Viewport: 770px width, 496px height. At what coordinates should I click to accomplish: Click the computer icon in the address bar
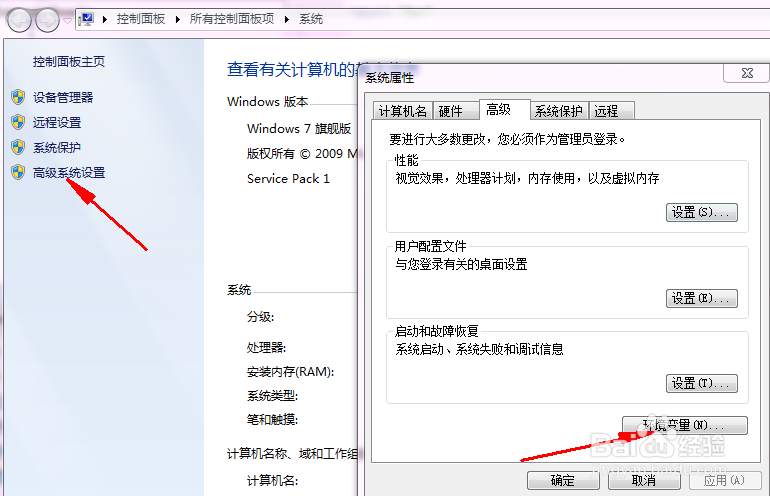pos(86,19)
